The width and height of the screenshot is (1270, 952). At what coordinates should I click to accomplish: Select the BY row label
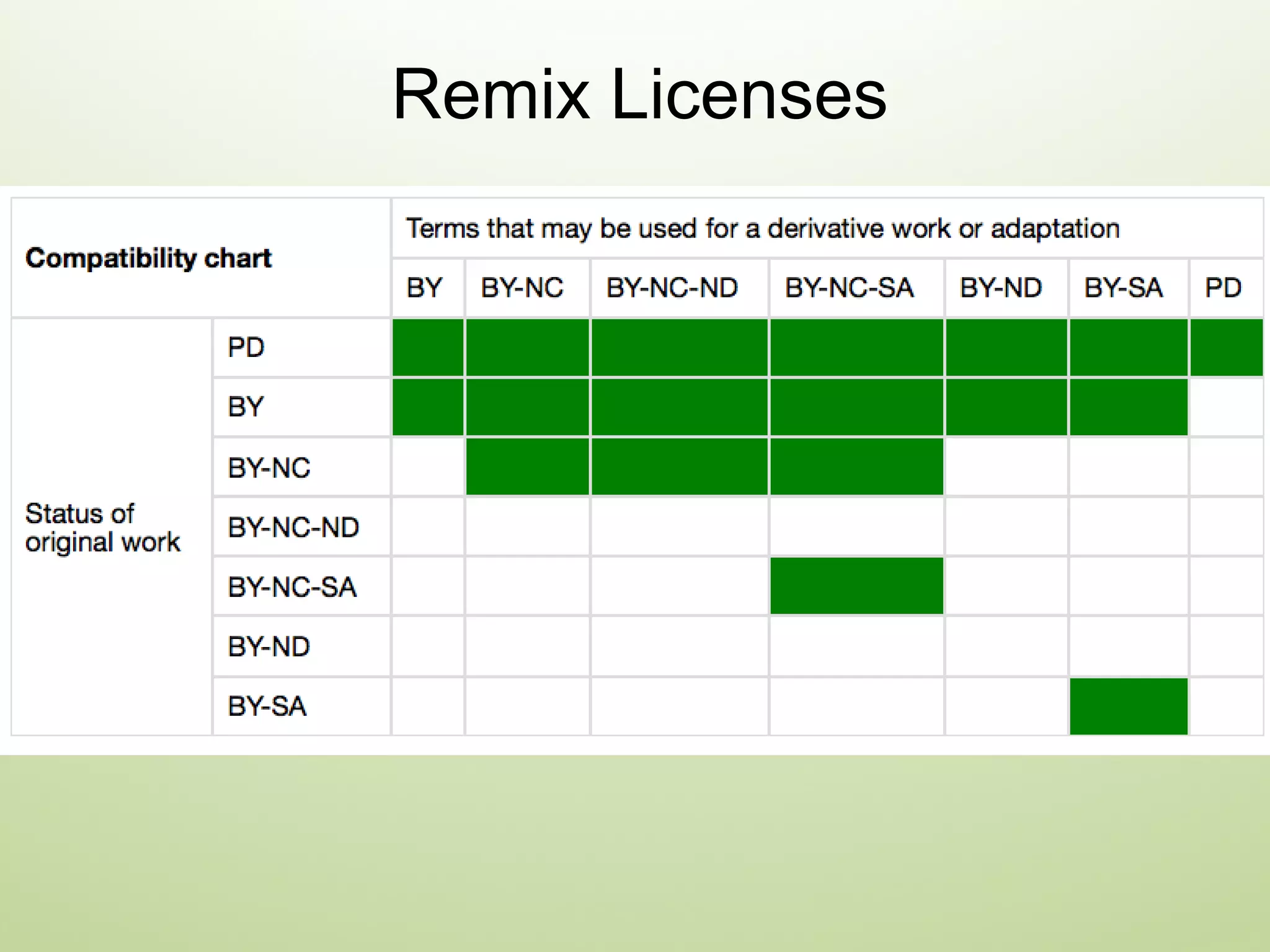[246, 406]
